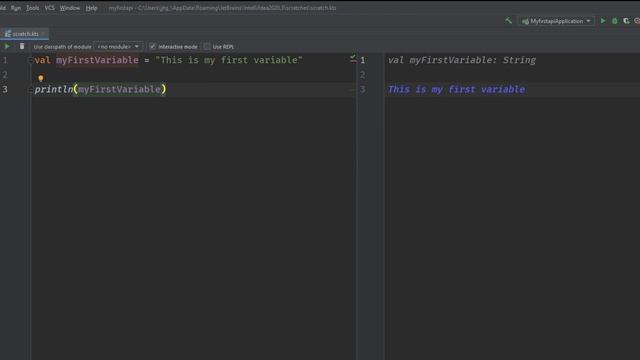Viewport: 640px width, 360px height.
Task: Click 'Use classpath of module' label
Action: (62, 47)
